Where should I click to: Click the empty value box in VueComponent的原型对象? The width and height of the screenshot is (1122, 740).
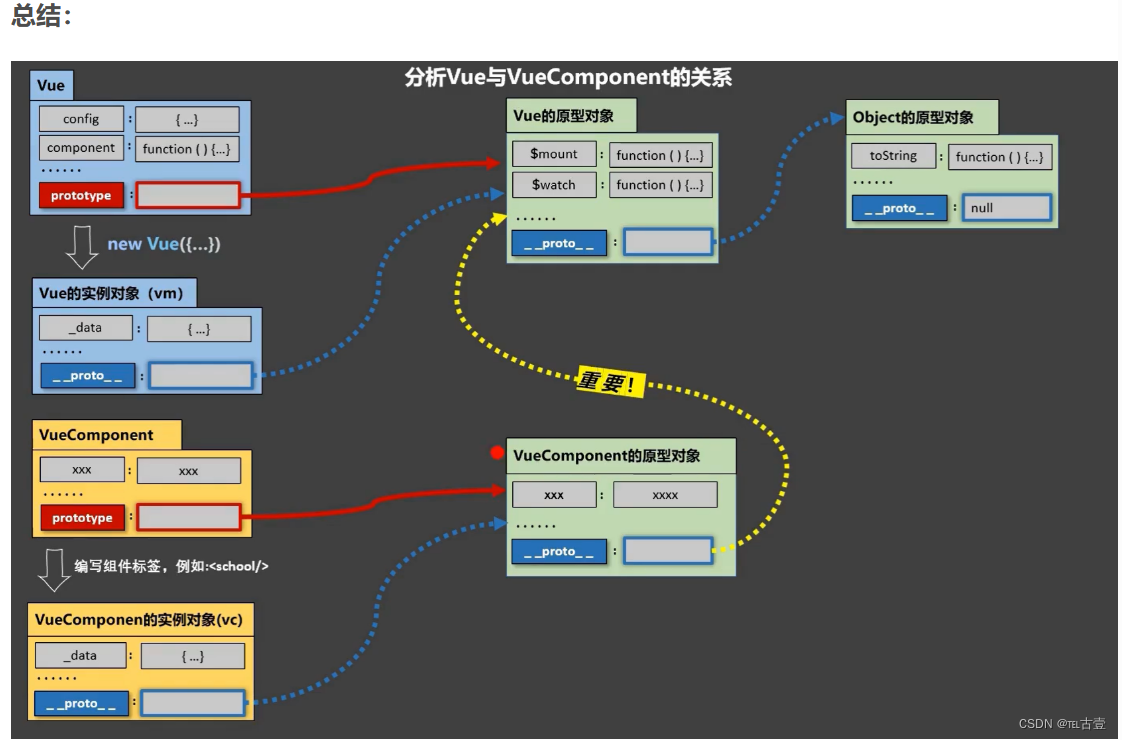coord(668,551)
